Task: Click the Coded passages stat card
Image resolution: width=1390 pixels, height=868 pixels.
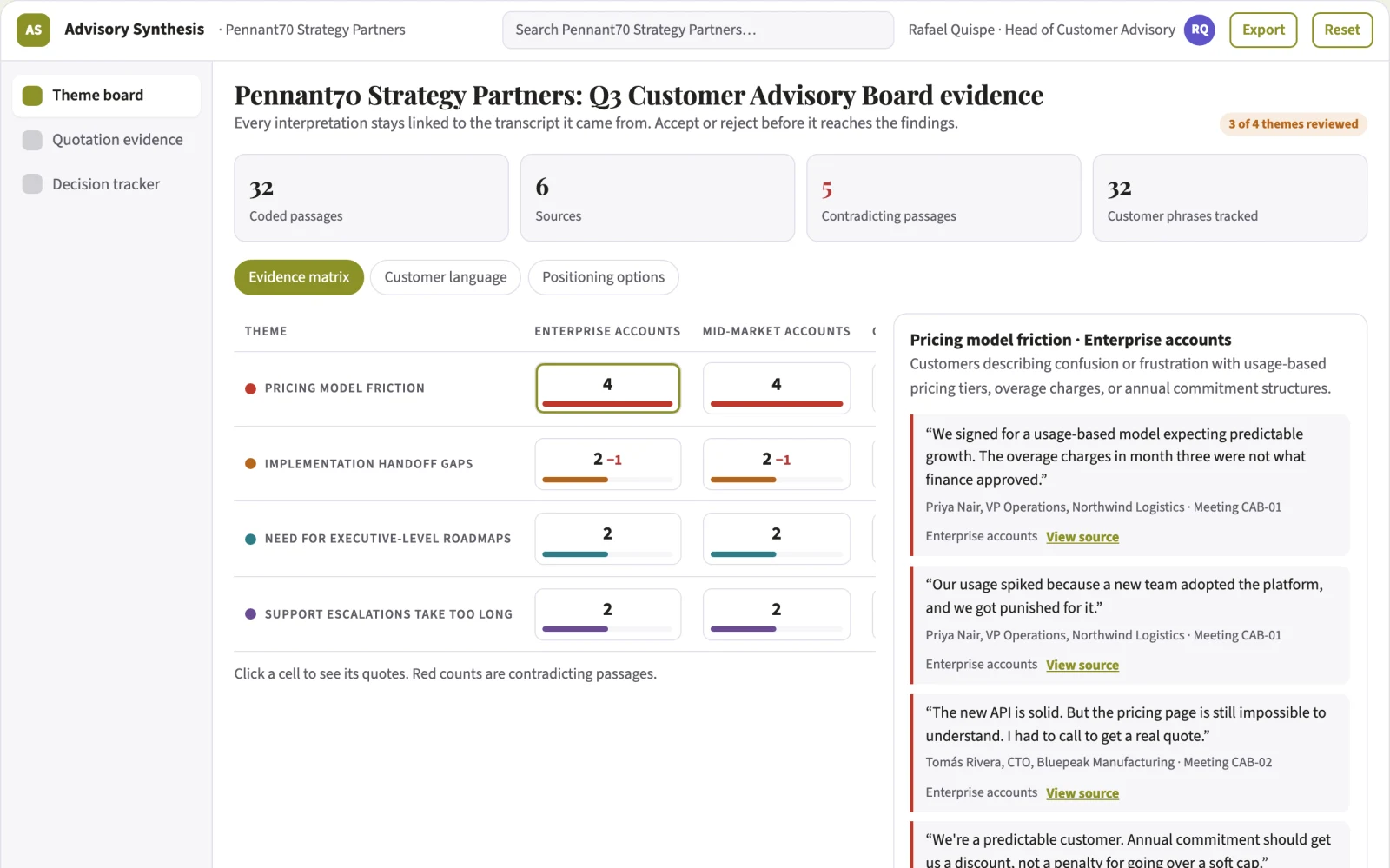Action: tap(371, 198)
